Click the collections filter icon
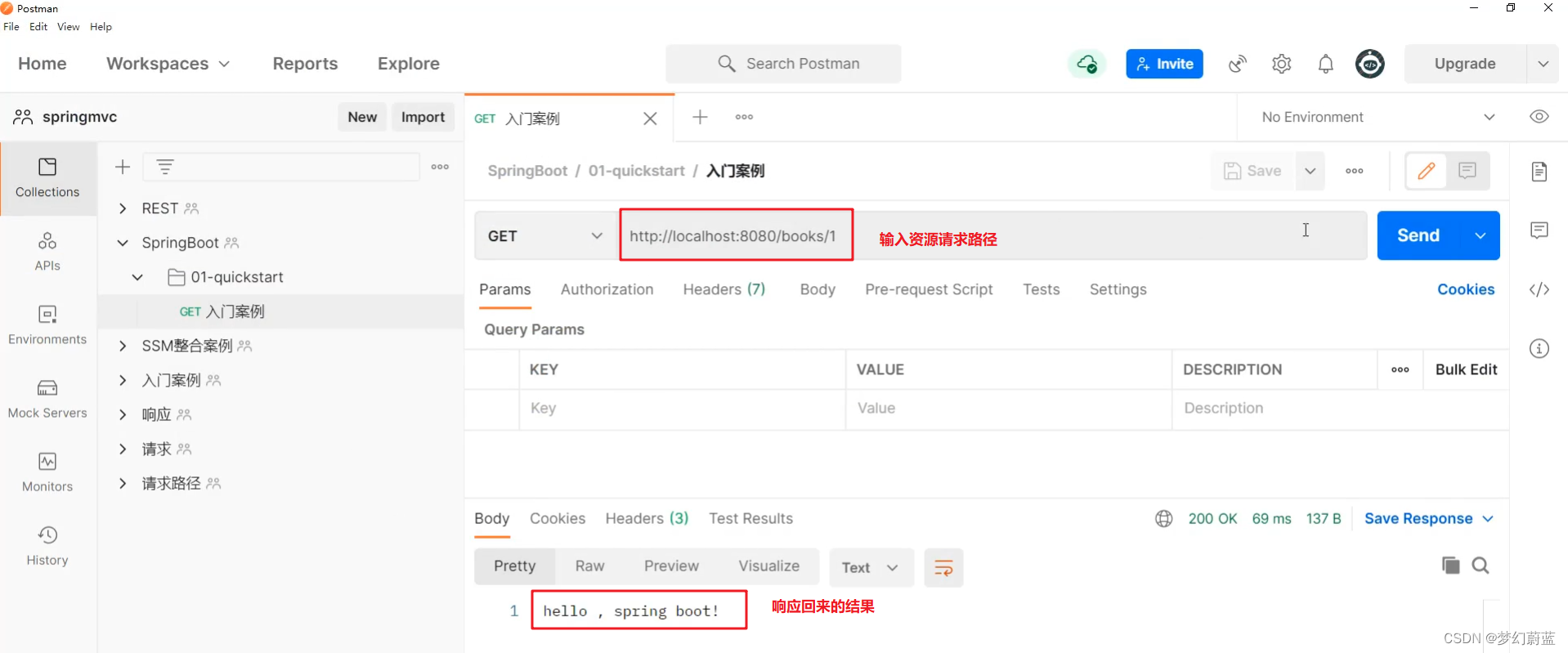 click(165, 167)
